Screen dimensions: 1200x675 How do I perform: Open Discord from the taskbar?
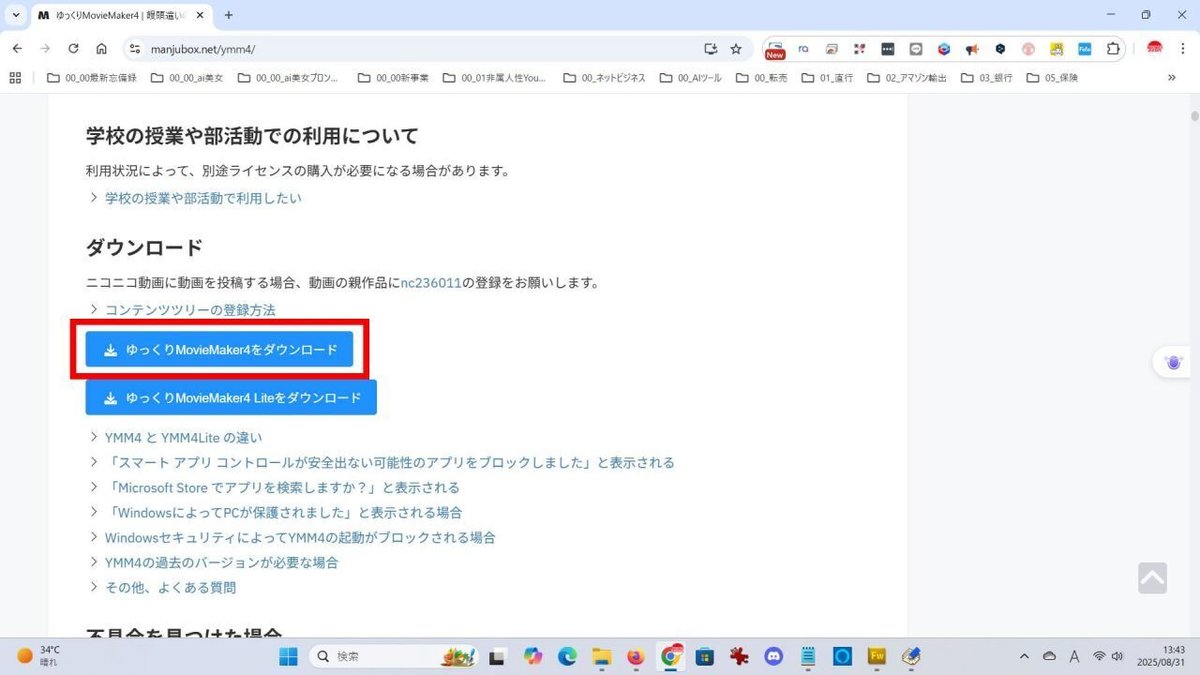(773, 657)
